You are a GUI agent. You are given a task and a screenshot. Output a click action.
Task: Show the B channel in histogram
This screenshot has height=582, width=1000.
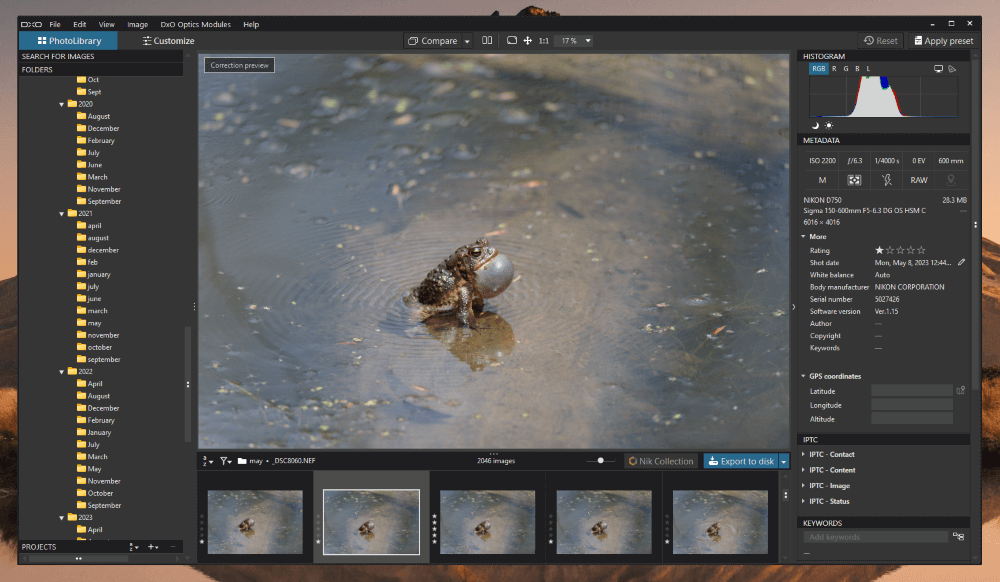click(857, 69)
